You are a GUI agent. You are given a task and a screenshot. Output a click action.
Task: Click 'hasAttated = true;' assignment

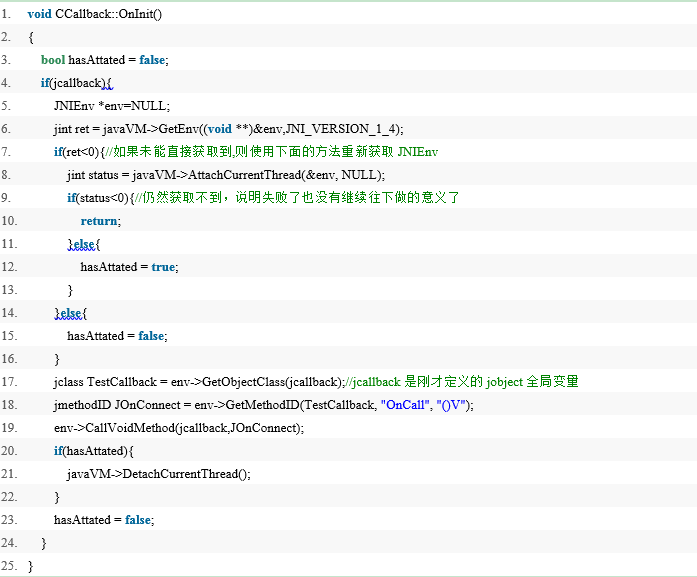click(x=129, y=267)
